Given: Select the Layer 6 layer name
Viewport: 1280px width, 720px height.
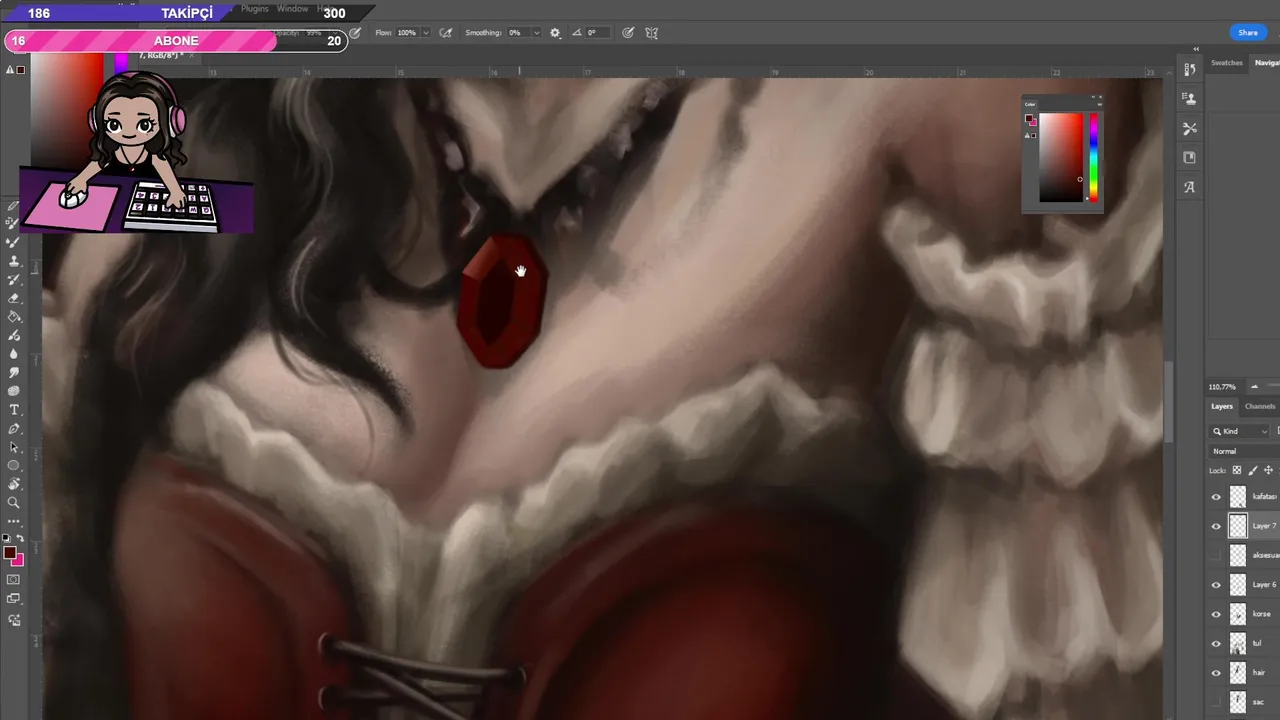Looking at the screenshot, I should tap(1264, 585).
